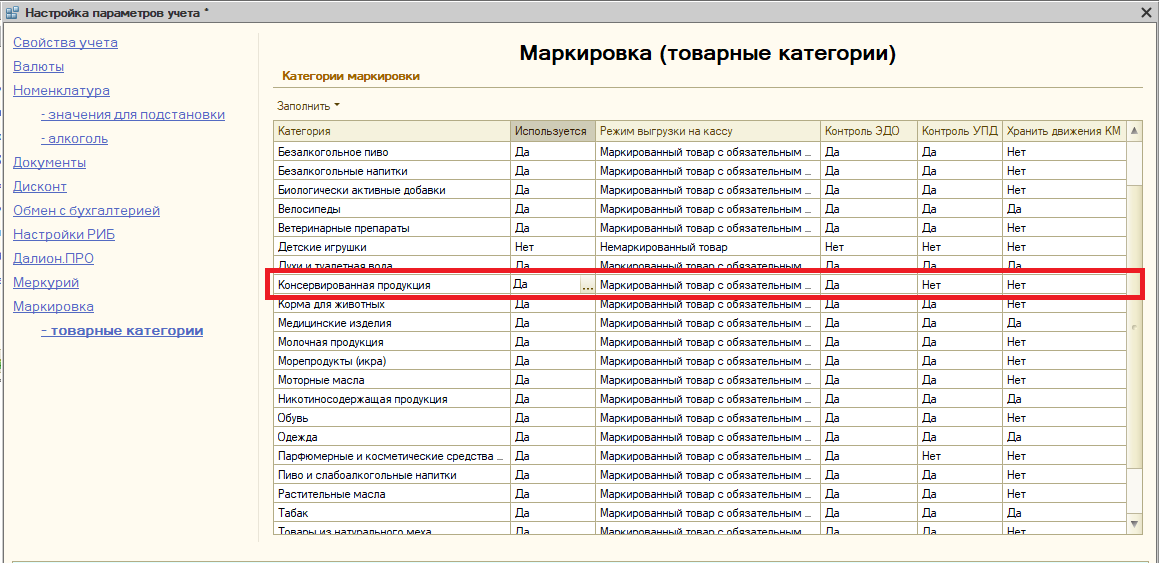
Task: Navigate to Обмен с бухгалтерией
Action: click(86, 211)
